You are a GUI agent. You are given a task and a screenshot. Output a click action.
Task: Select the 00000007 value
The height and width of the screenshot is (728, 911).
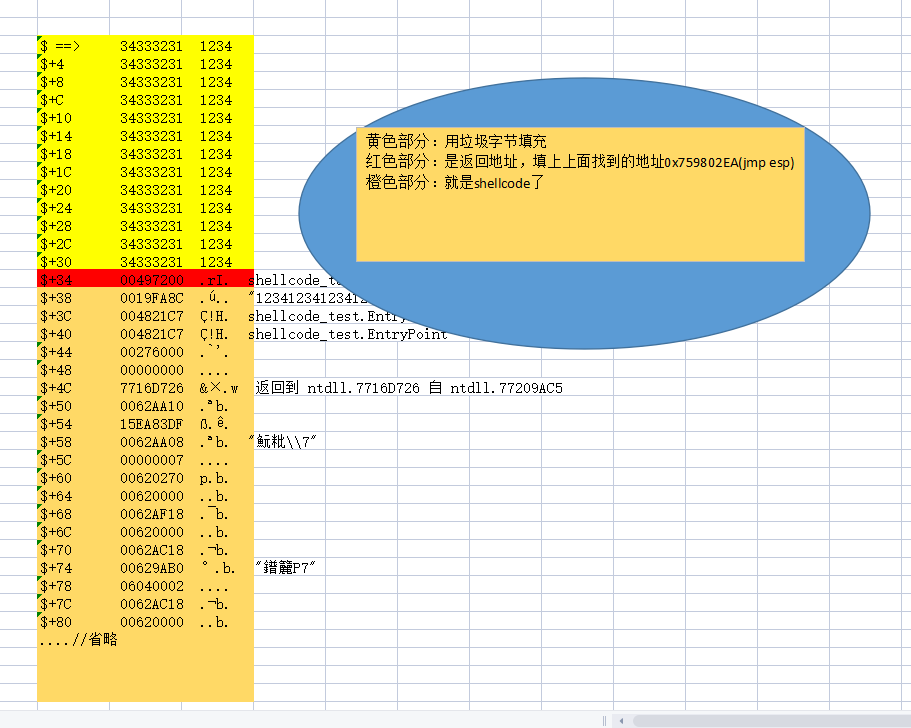coord(152,460)
